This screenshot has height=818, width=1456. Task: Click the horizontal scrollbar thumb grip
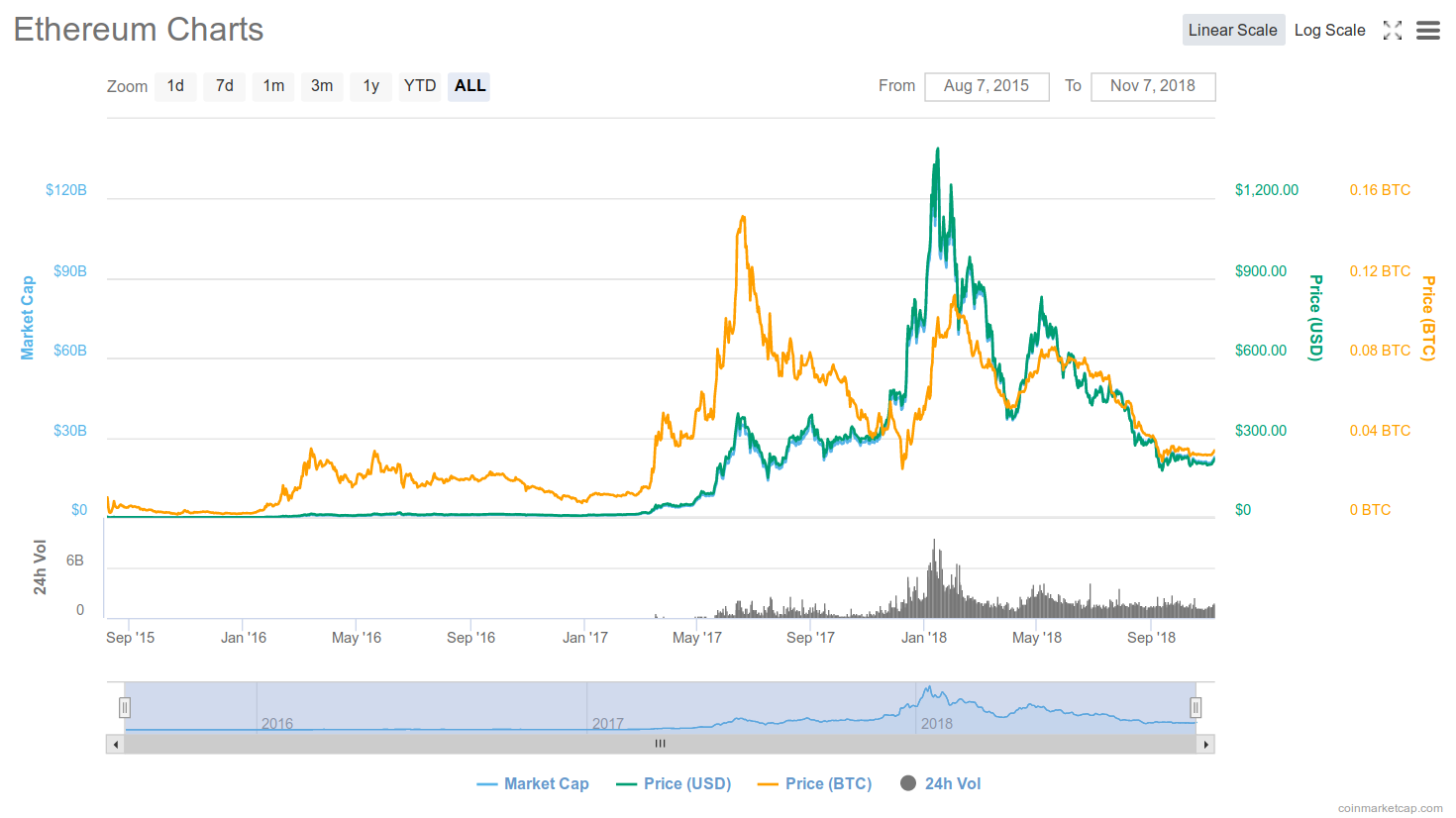[x=661, y=744]
